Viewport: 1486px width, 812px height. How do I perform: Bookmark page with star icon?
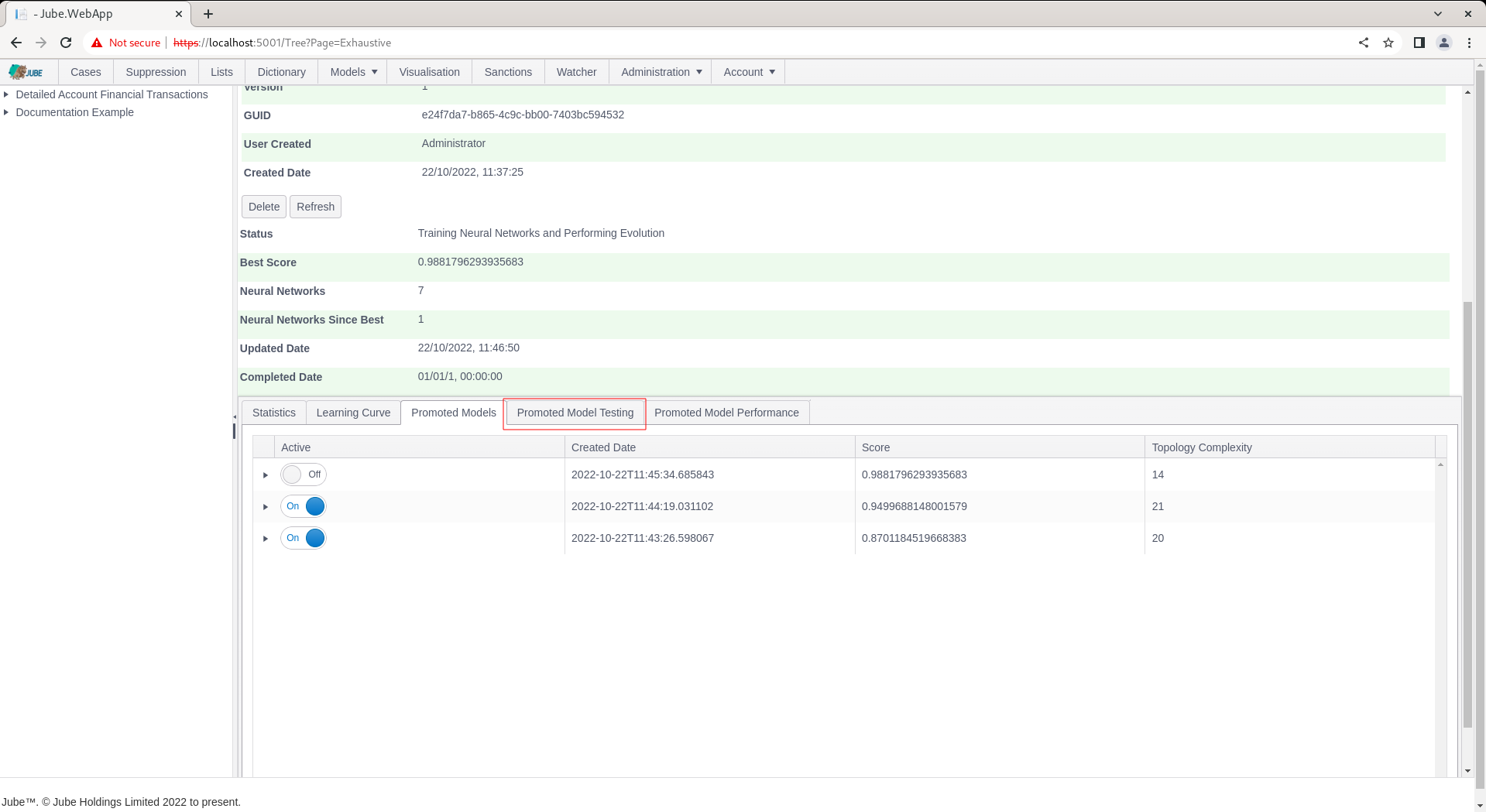click(1388, 43)
